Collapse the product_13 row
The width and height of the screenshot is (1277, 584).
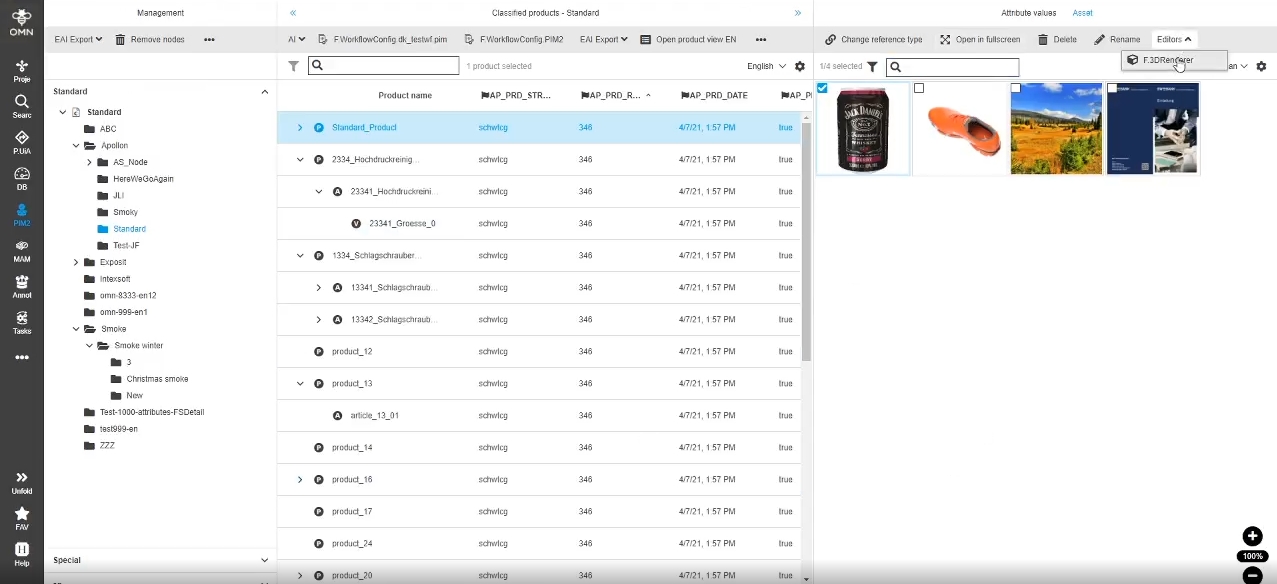click(300, 383)
